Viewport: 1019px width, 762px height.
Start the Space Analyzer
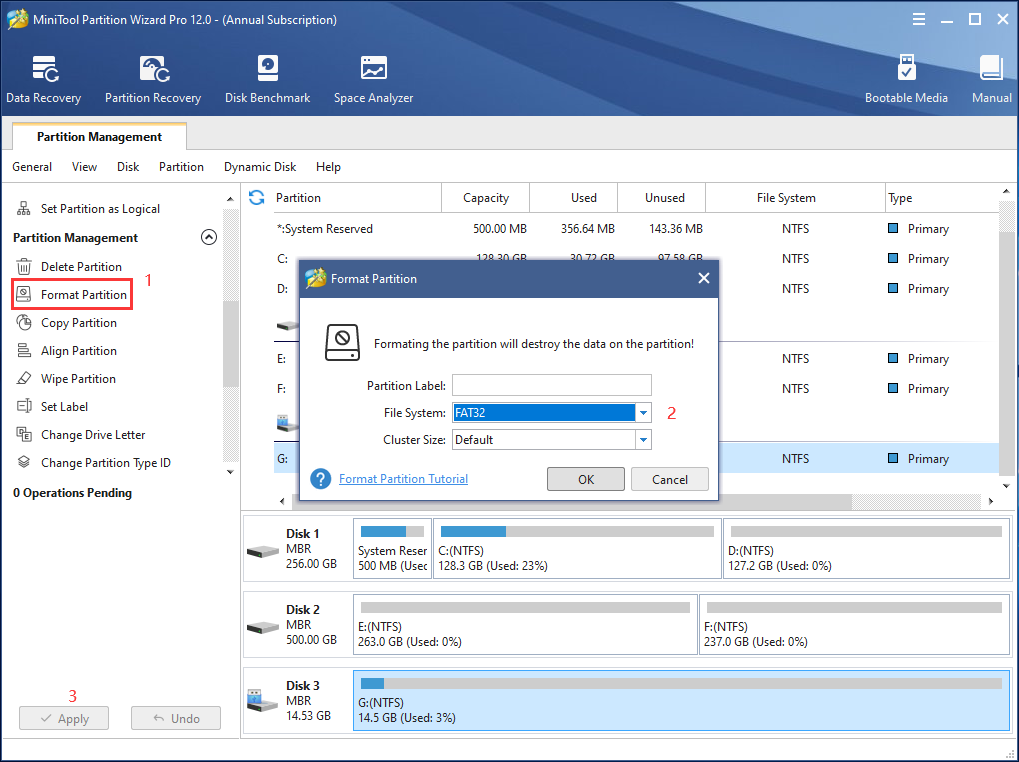(373, 79)
